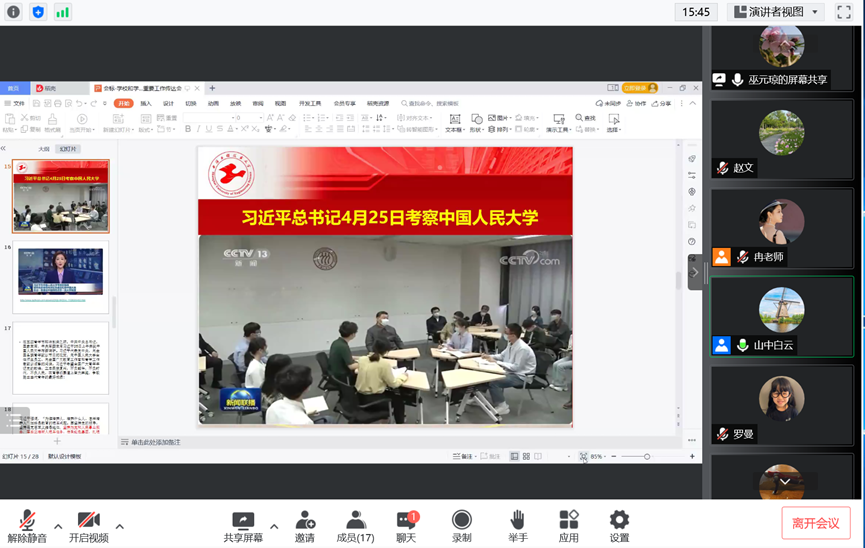Zoom in with plus at status bar
The image size is (865, 548).
point(692,456)
